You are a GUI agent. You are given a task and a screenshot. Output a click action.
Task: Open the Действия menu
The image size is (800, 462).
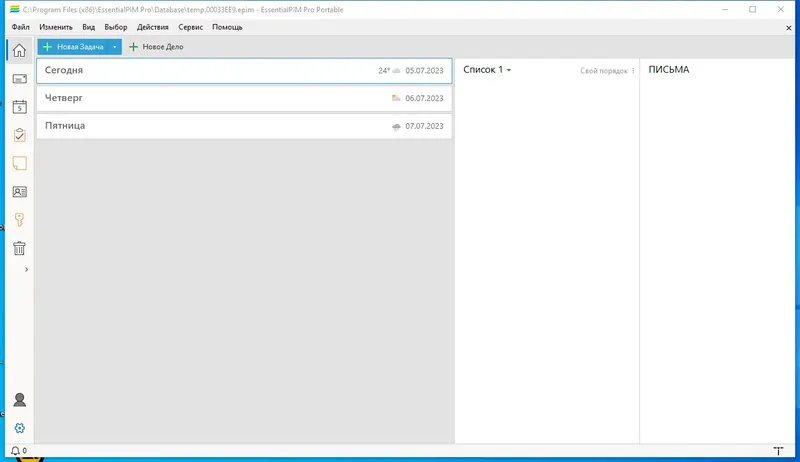[x=153, y=27]
